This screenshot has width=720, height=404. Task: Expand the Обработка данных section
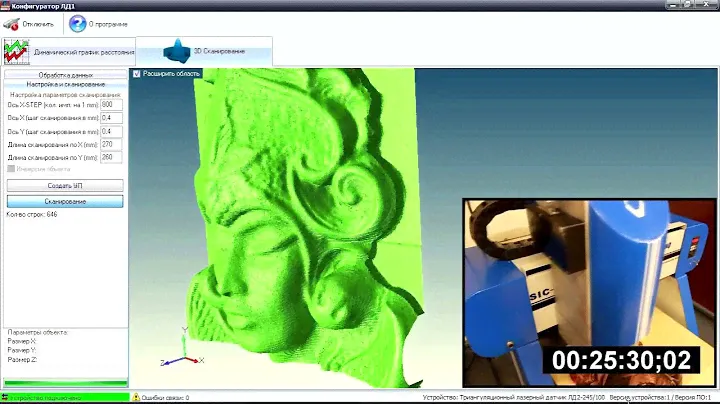(65, 75)
